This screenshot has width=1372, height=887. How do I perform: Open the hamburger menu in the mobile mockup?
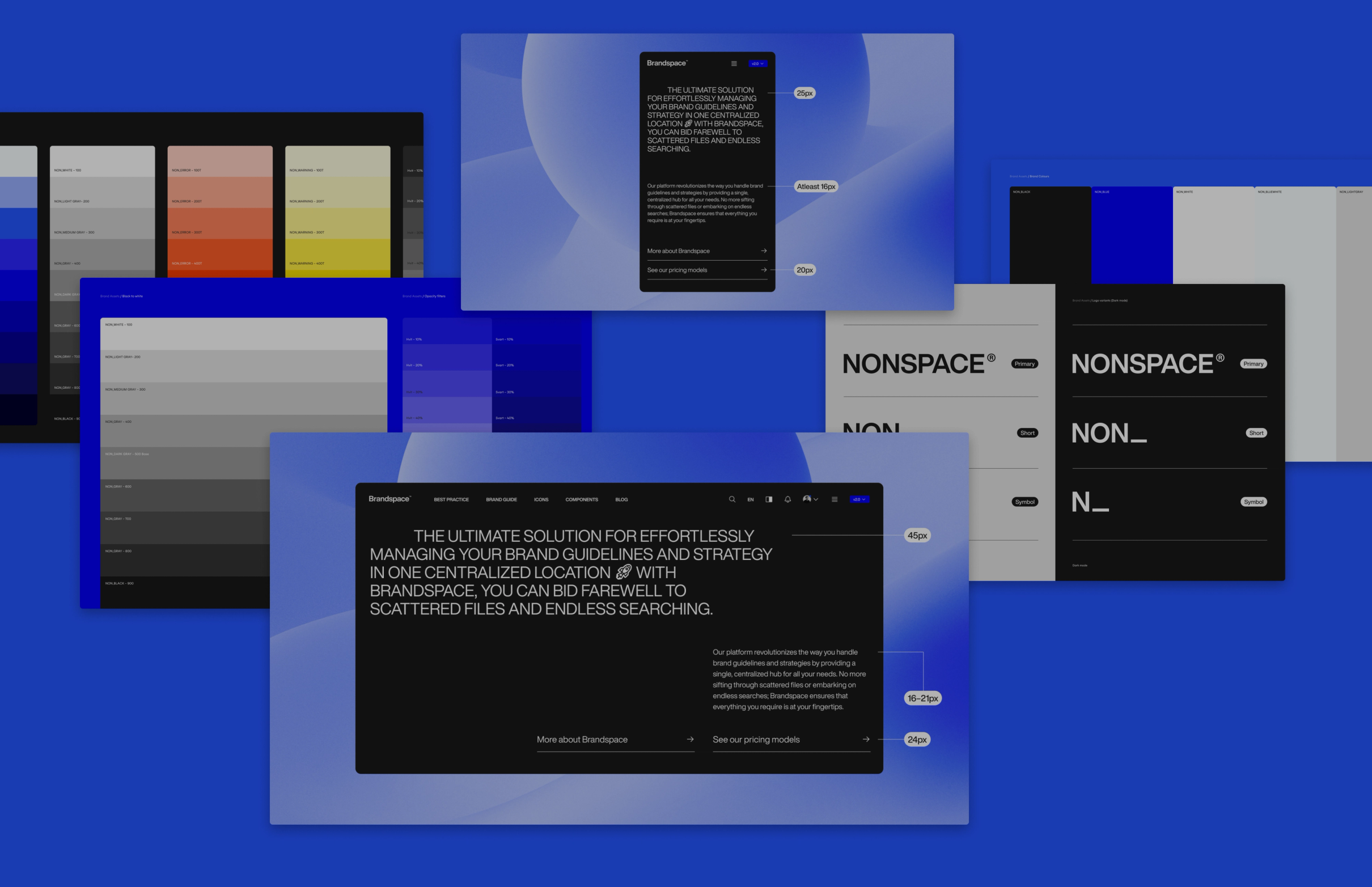tap(734, 64)
